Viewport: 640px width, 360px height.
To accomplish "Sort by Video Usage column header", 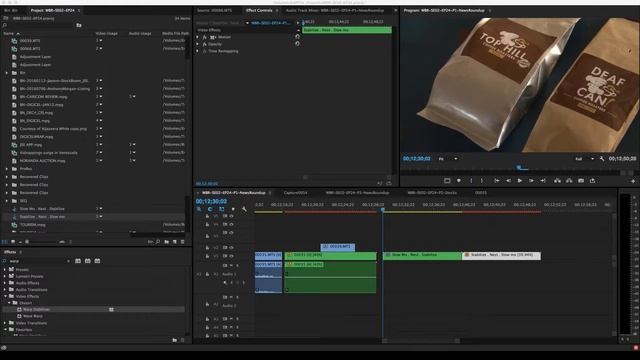I will (107, 33).
